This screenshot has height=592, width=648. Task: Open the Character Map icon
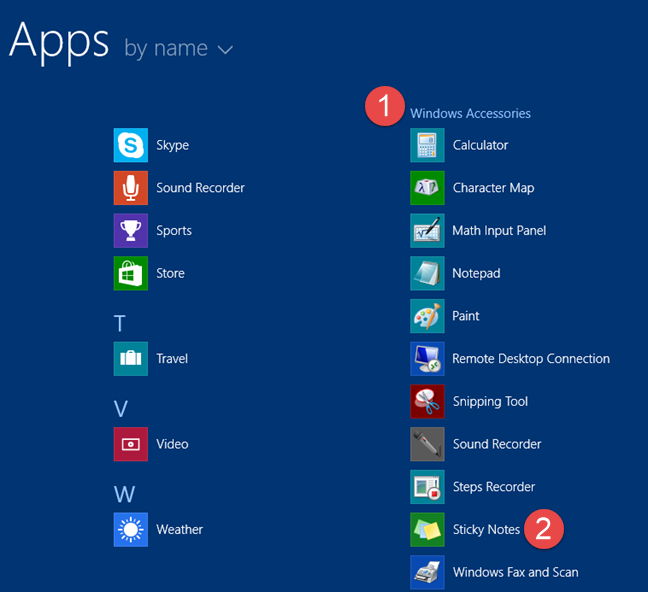(427, 188)
